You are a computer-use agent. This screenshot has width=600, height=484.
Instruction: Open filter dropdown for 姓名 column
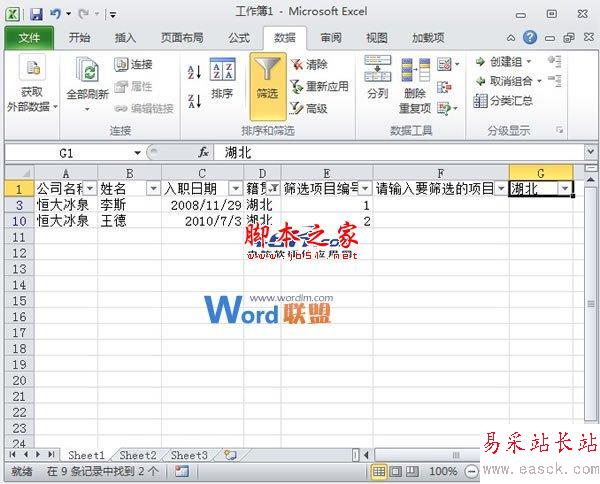(154, 188)
